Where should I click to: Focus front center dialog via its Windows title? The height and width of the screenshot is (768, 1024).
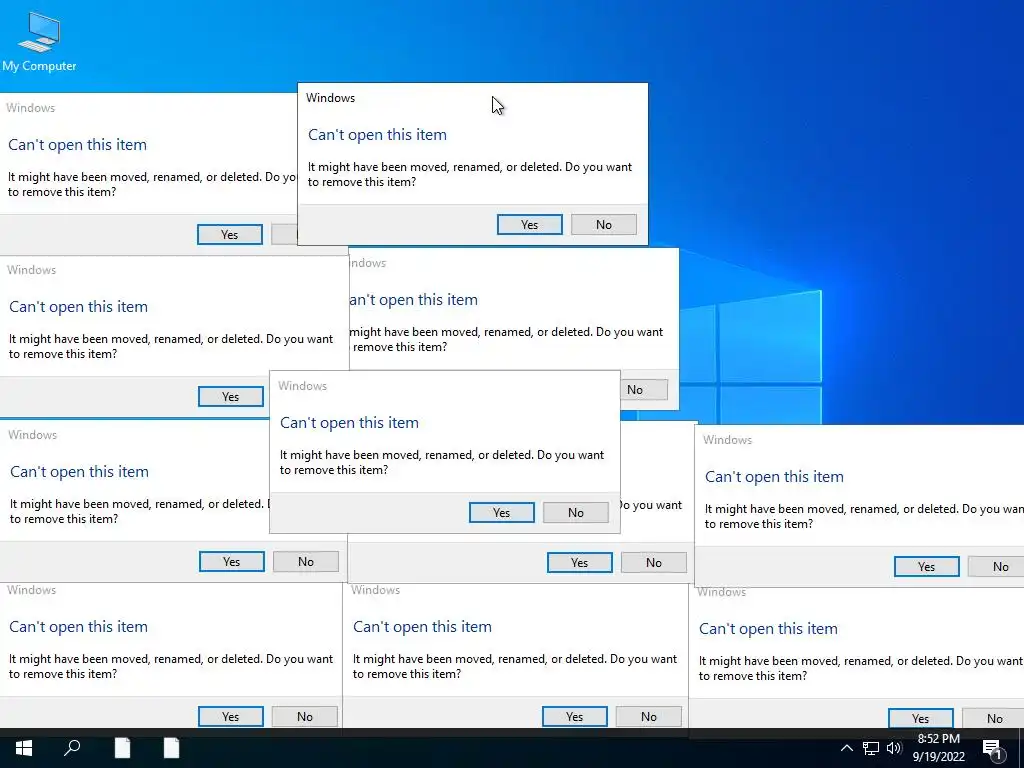click(302, 386)
